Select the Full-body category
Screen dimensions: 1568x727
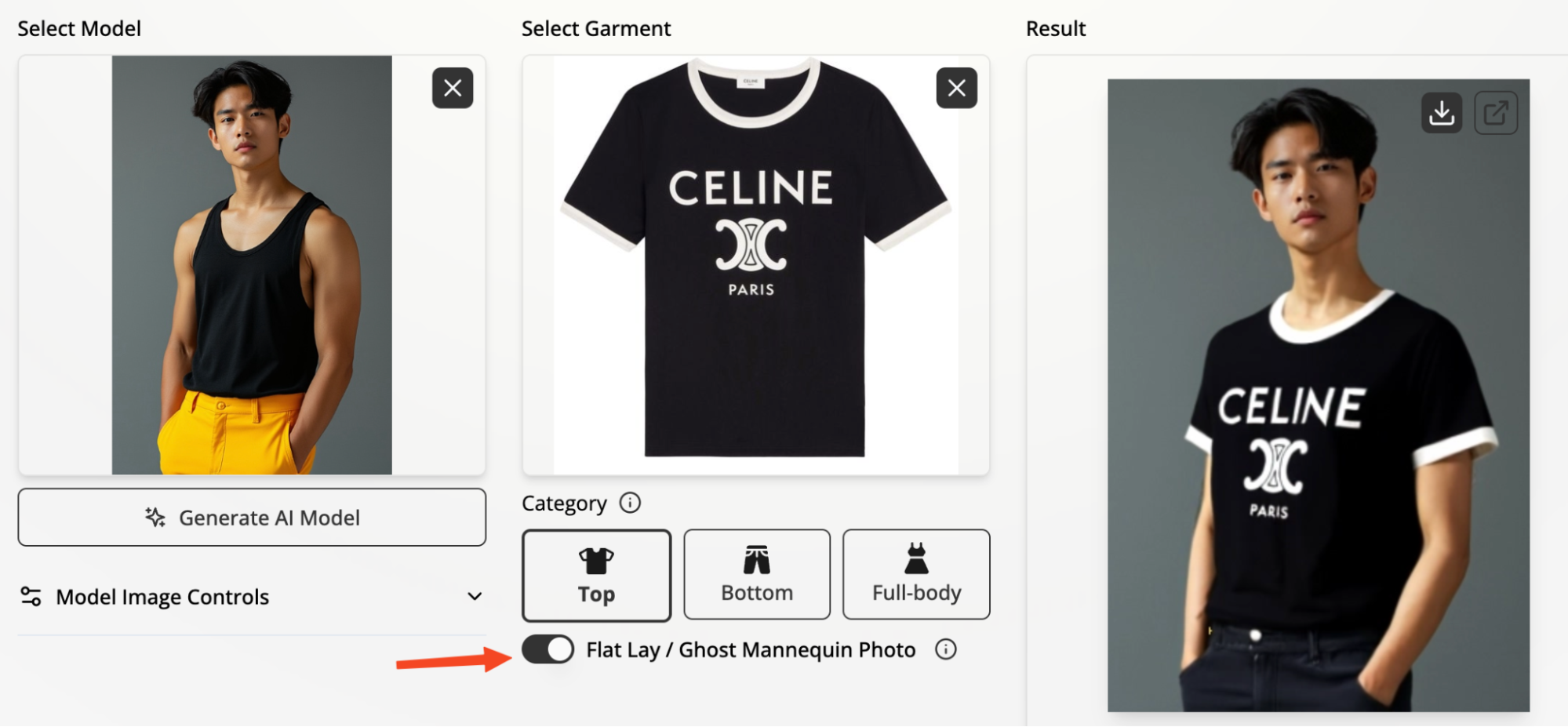(916, 575)
